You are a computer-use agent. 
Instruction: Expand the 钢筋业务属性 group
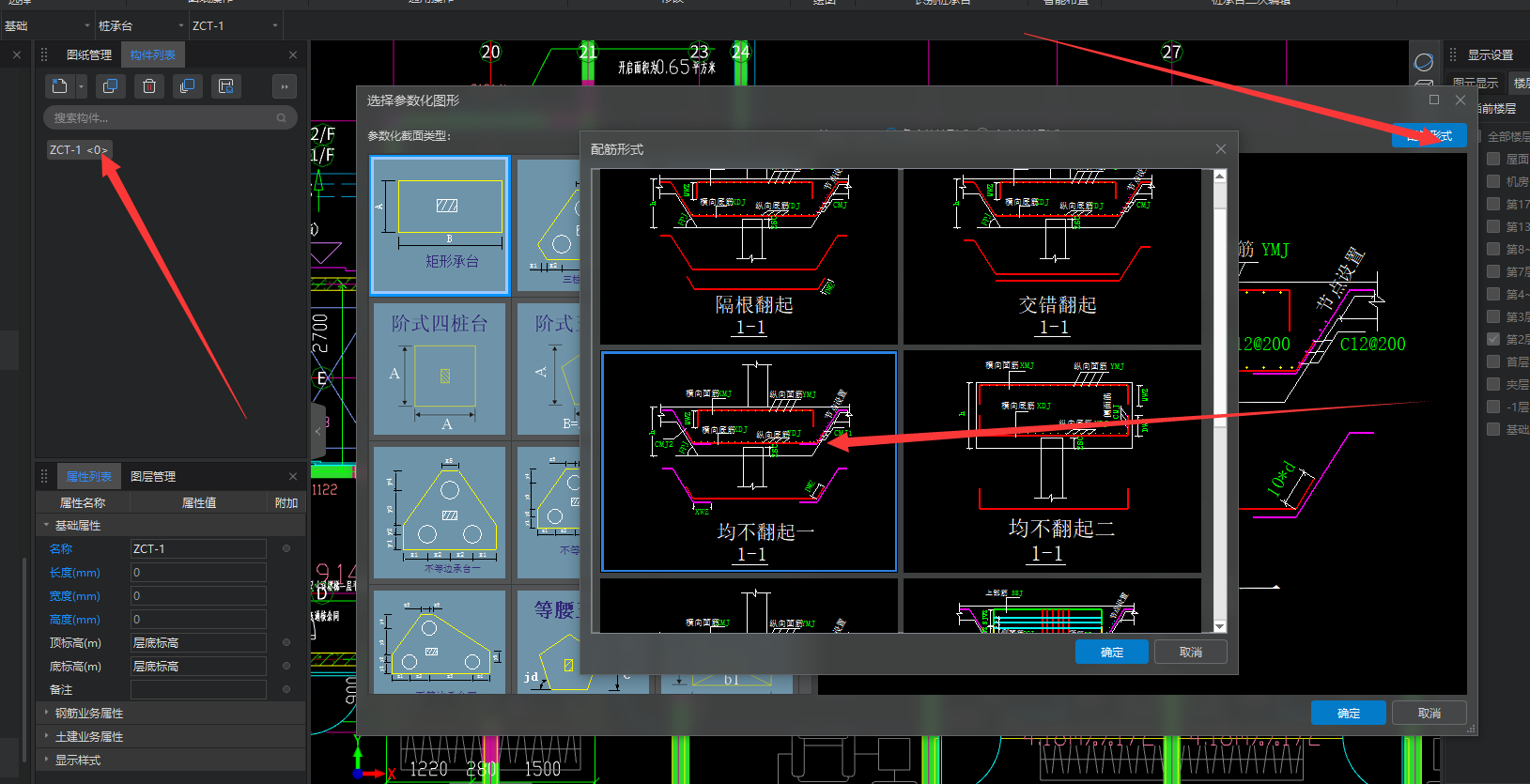tap(46, 713)
